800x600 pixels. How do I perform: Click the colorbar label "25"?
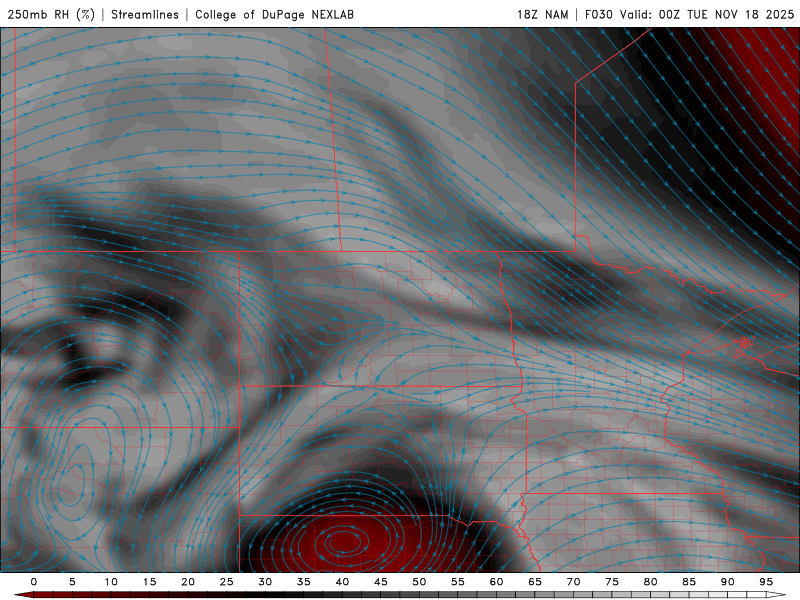click(x=227, y=582)
